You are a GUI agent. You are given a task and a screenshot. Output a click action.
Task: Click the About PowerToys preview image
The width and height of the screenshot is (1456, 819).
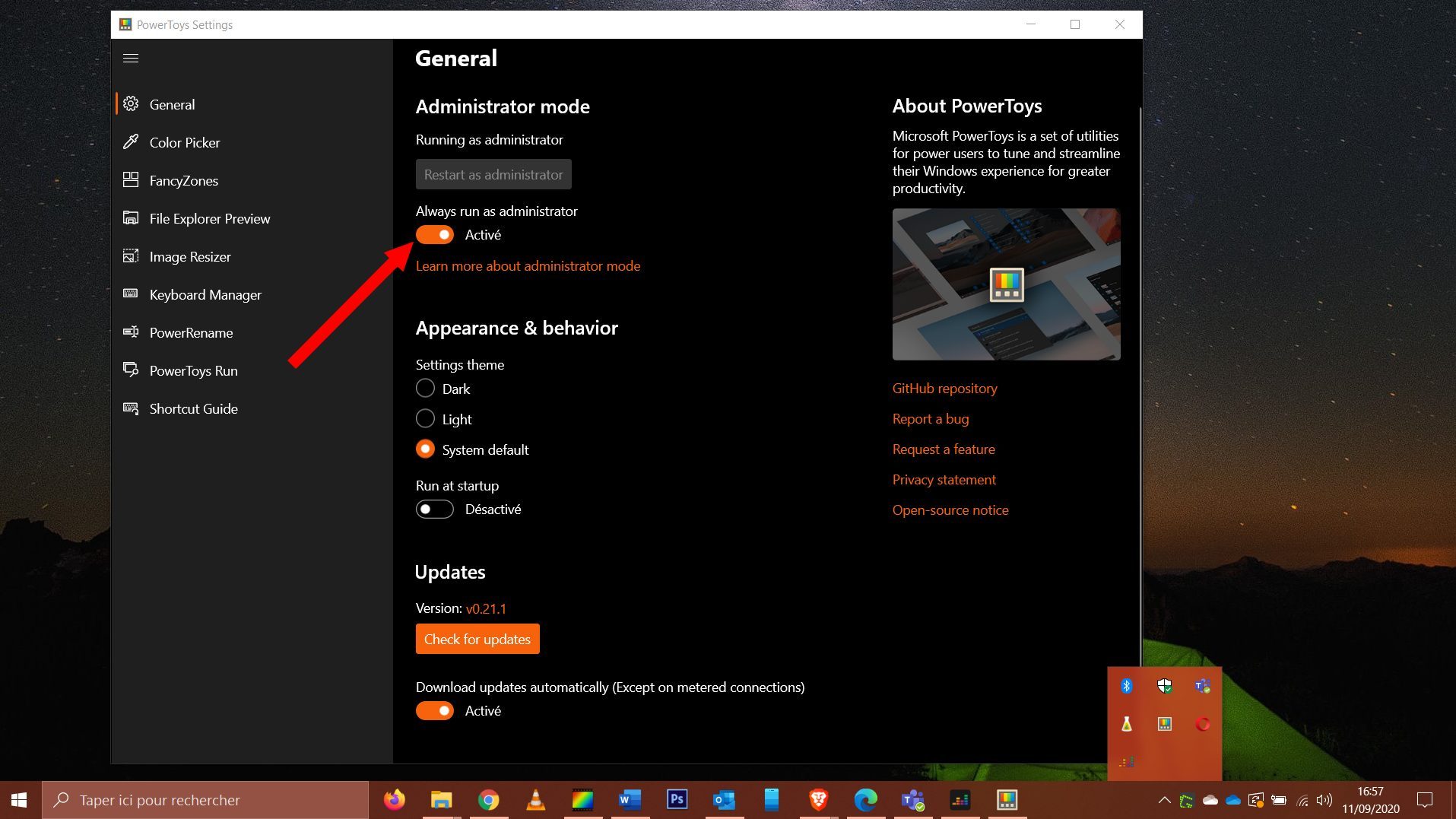point(1006,284)
